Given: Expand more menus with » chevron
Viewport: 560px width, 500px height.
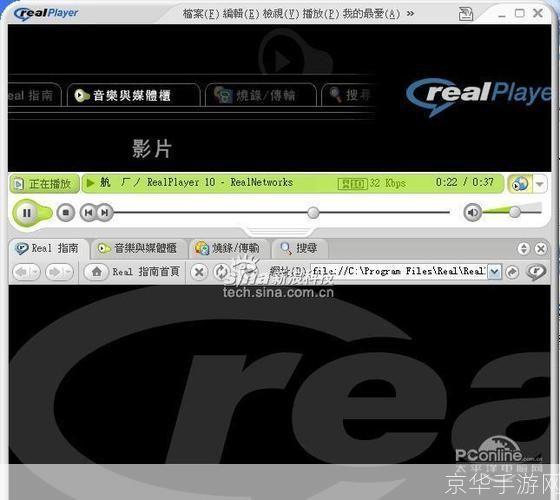Looking at the screenshot, I should pyautogui.click(x=410, y=14).
